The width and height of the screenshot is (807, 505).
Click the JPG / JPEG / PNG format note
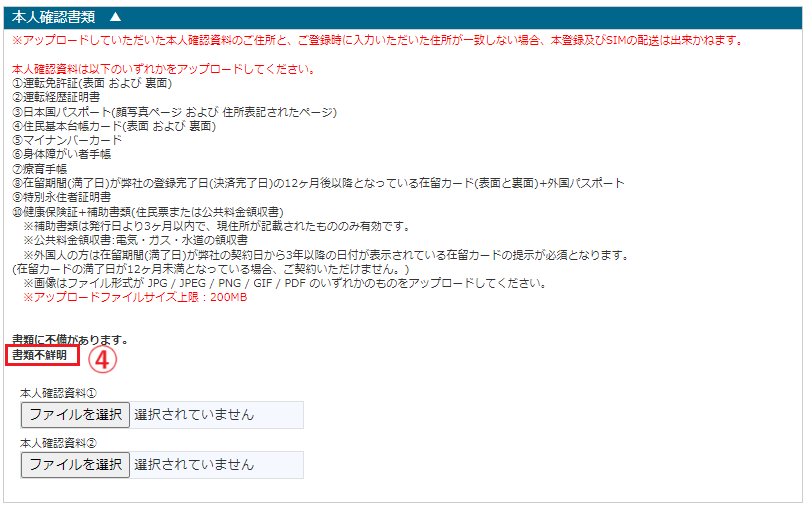click(285, 283)
